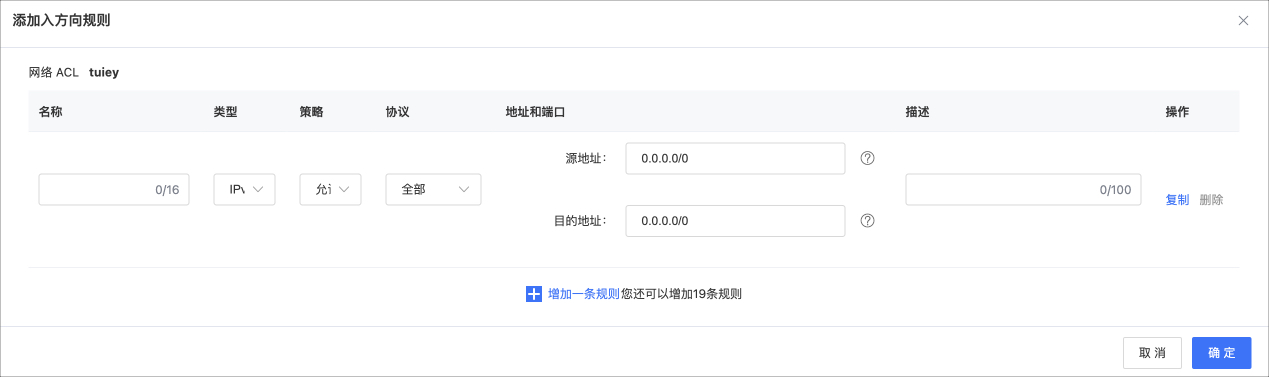This screenshot has width=1269, height=377.
Task: Click the 取消 button
Action: 1153,353
